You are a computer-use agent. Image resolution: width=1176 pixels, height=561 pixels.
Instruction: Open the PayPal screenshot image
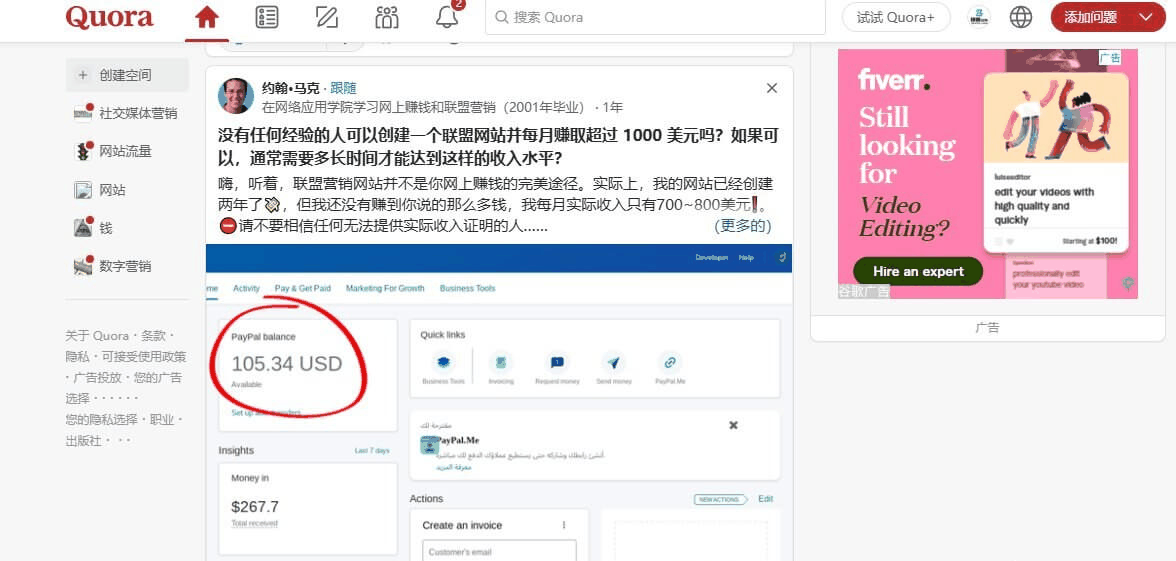[x=500, y=402]
